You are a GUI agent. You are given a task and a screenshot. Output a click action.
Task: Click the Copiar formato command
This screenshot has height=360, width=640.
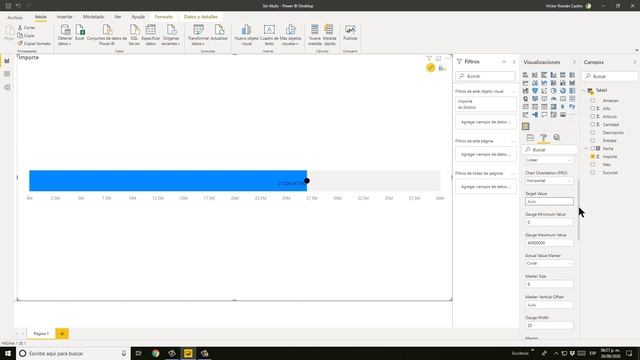click(34, 43)
